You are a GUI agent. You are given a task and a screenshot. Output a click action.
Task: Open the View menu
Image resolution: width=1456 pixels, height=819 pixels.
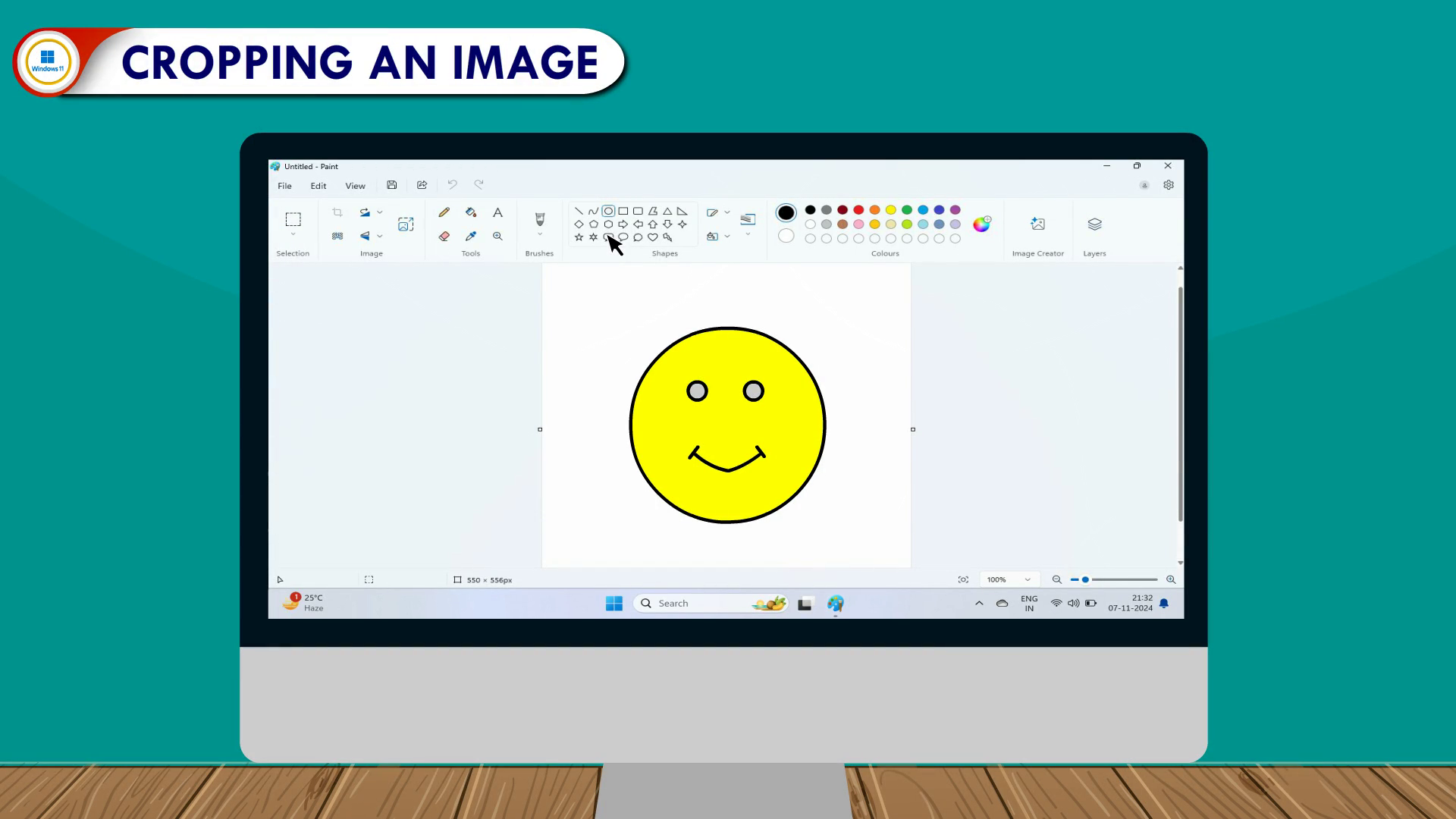tap(355, 186)
